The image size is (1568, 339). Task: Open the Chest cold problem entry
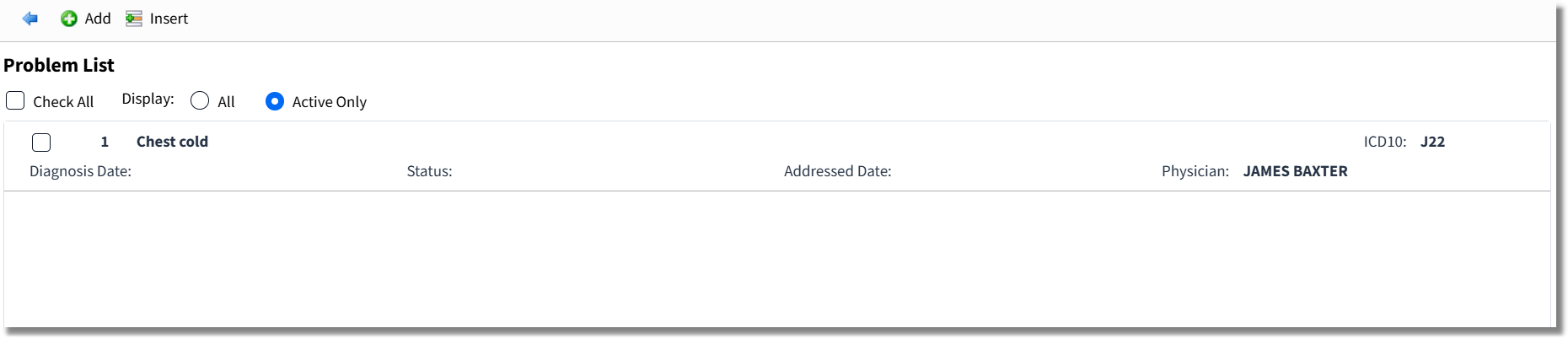(x=172, y=142)
